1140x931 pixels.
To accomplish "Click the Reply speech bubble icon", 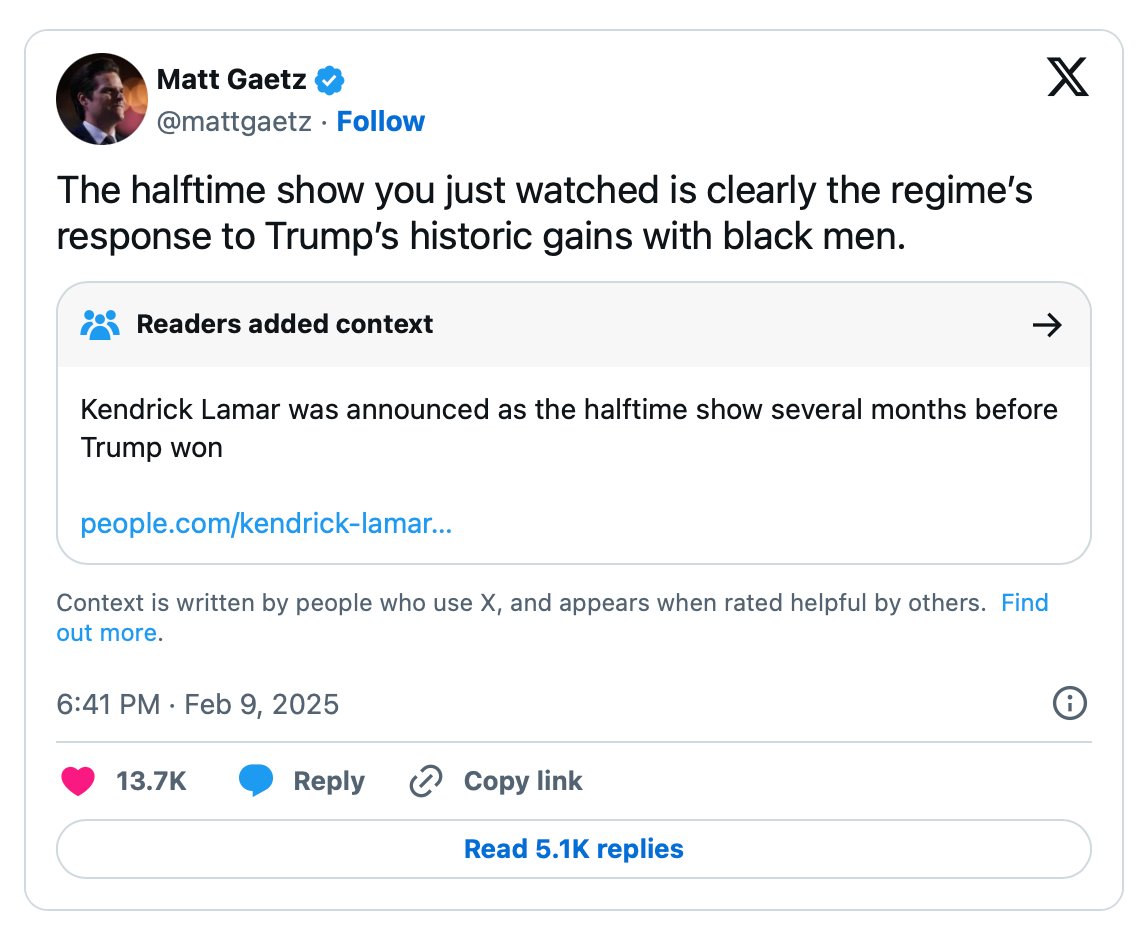I will pyautogui.click(x=256, y=781).
